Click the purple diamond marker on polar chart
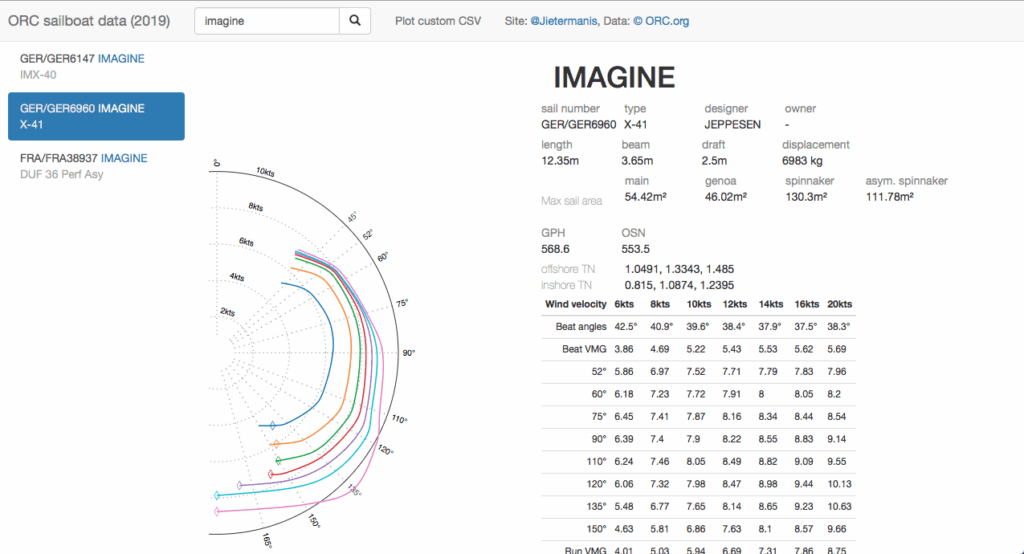This screenshot has width=1024, height=554. click(x=239, y=485)
